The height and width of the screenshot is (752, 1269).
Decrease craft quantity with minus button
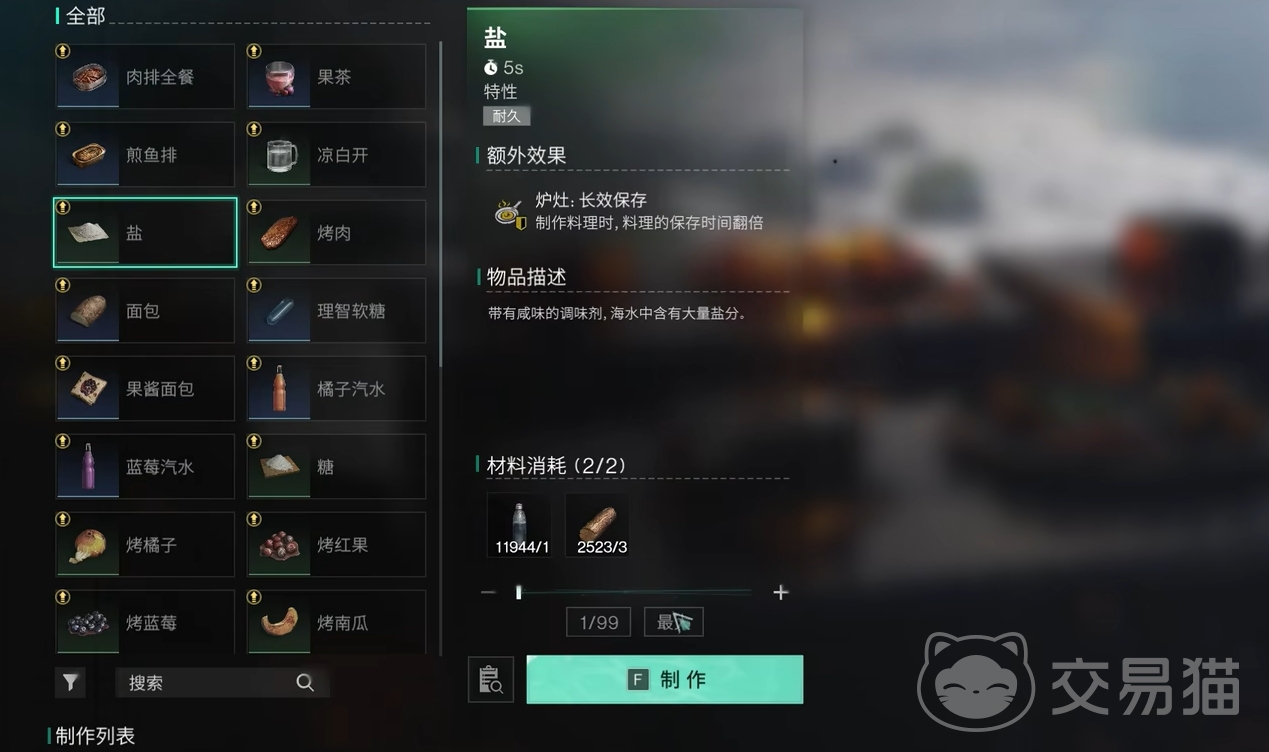coord(488,592)
